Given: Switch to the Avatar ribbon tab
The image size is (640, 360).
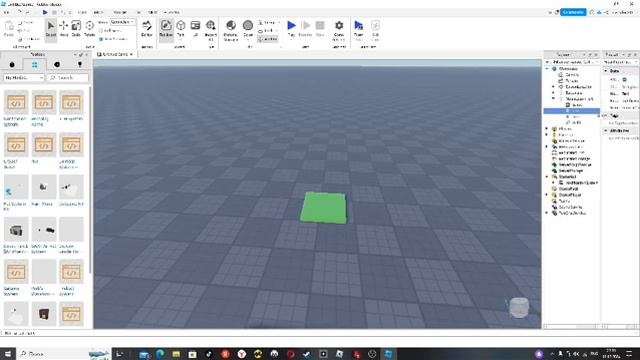Looking at the screenshot, I should (x=120, y=12).
